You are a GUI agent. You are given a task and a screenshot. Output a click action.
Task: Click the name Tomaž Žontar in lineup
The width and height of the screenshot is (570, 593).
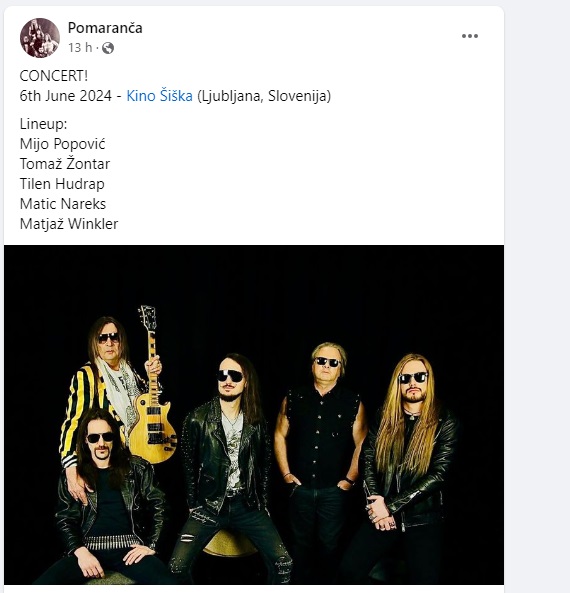pyautogui.click(x=65, y=164)
